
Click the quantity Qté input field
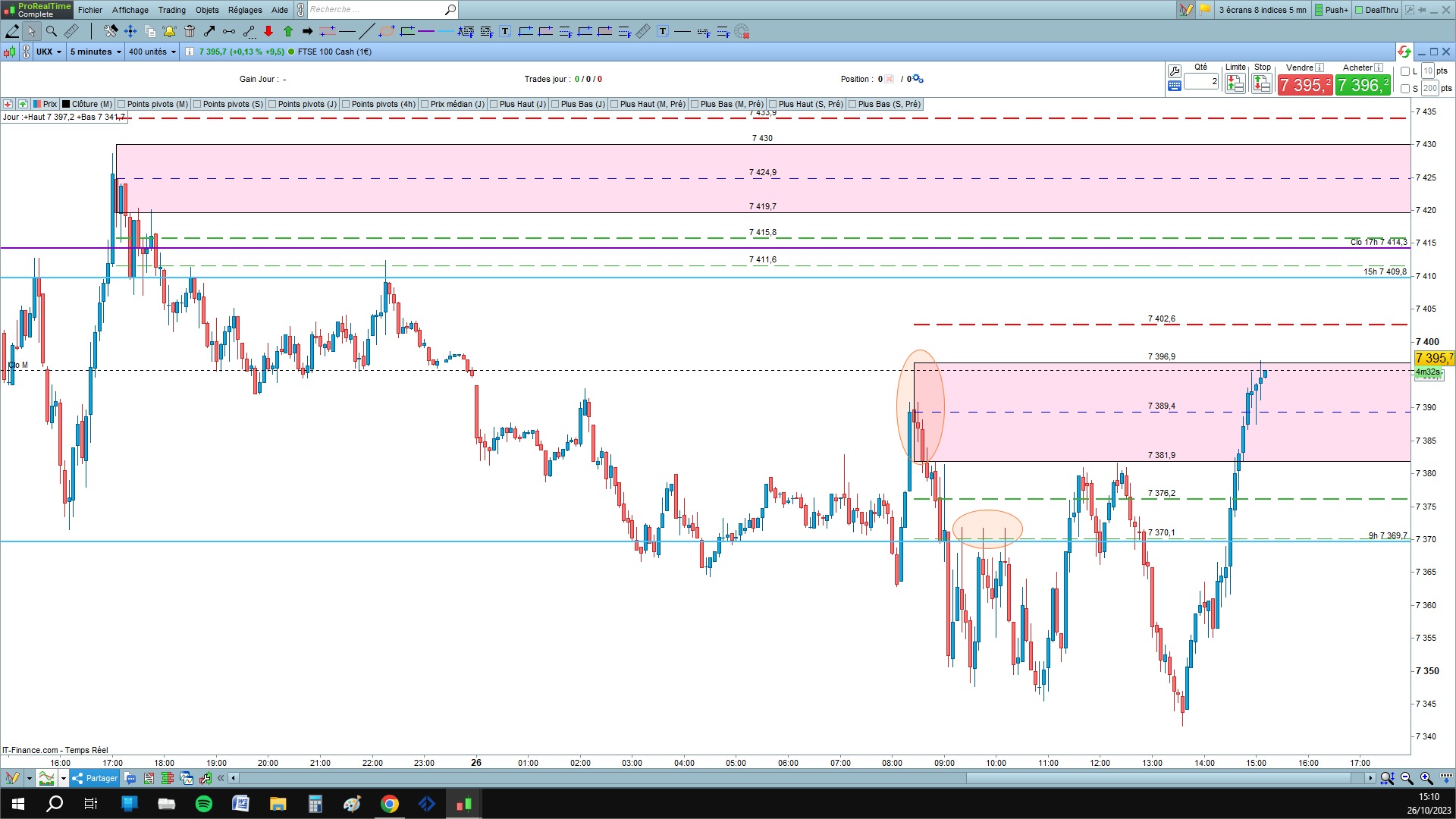click(1201, 82)
